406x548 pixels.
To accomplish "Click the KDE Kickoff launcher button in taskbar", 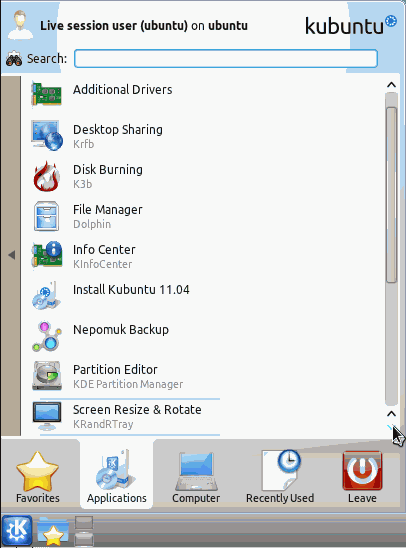I will (x=17, y=531).
